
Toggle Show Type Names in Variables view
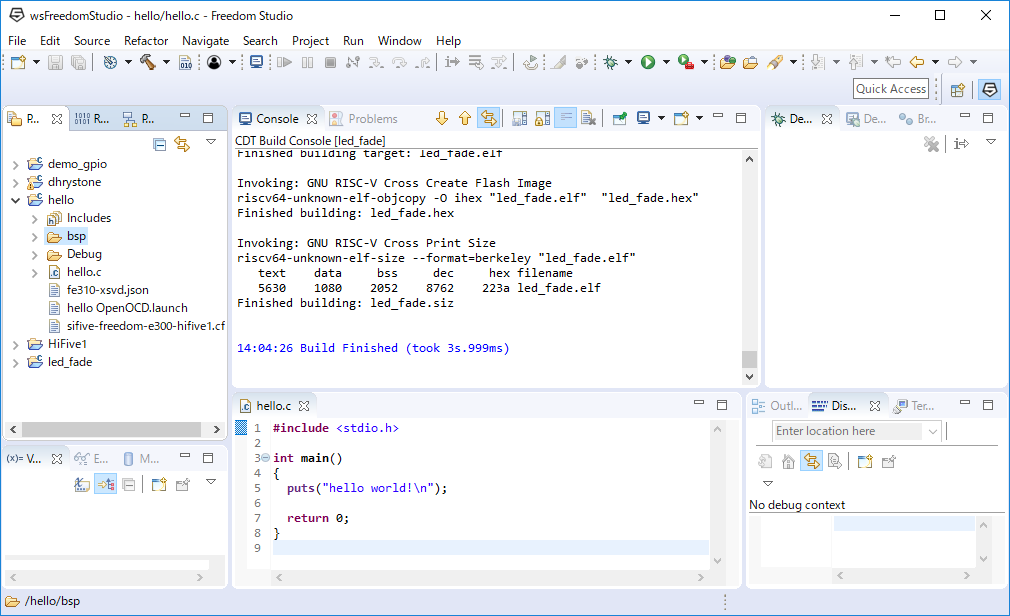point(82,484)
